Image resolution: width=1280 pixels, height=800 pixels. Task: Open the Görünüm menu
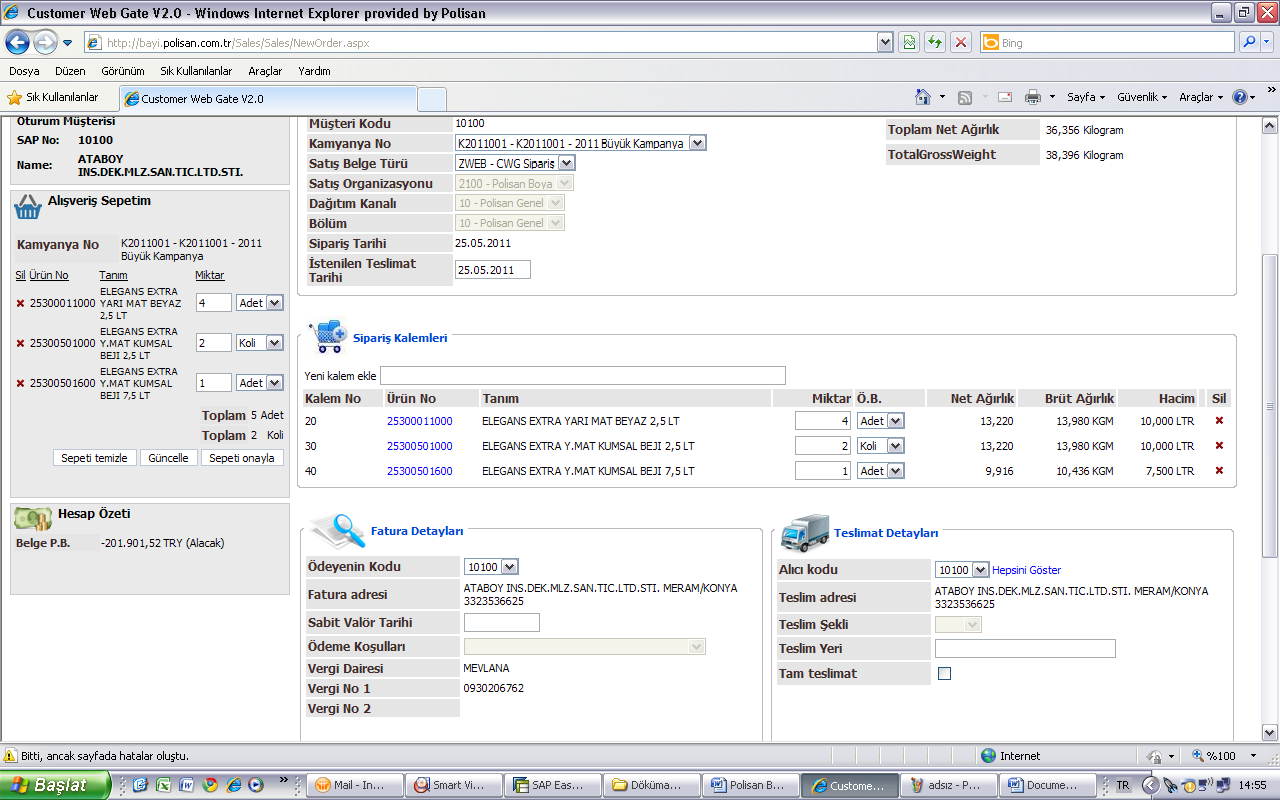(123, 71)
